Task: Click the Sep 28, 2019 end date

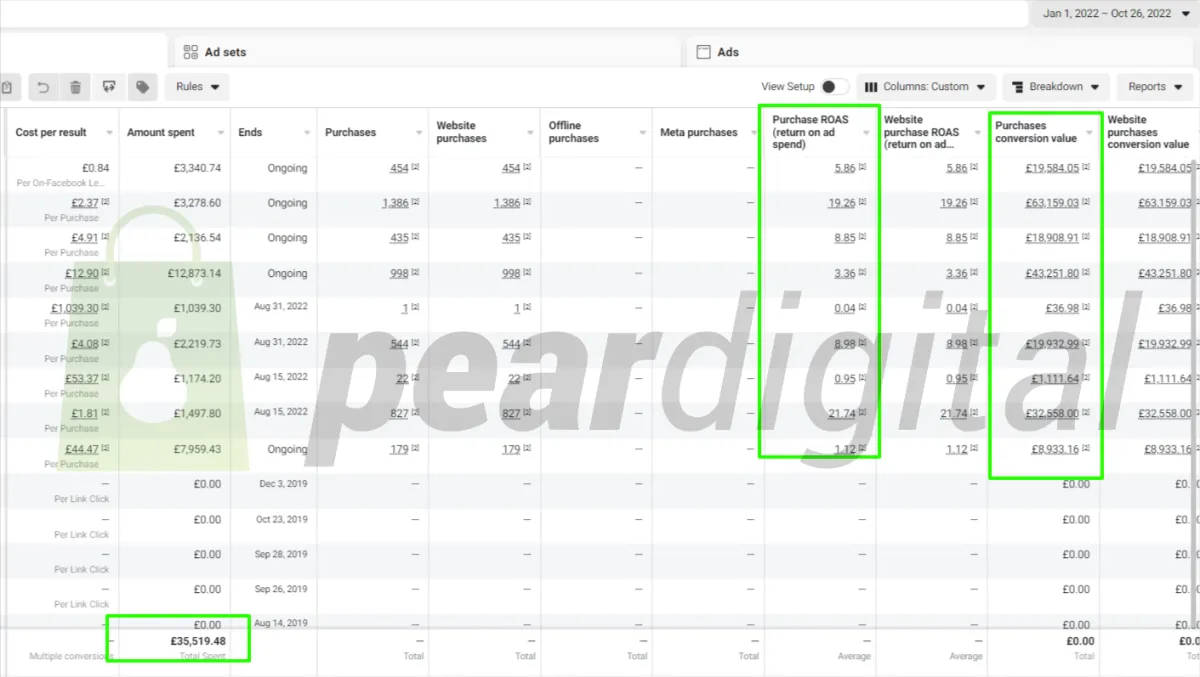Action: [281, 554]
